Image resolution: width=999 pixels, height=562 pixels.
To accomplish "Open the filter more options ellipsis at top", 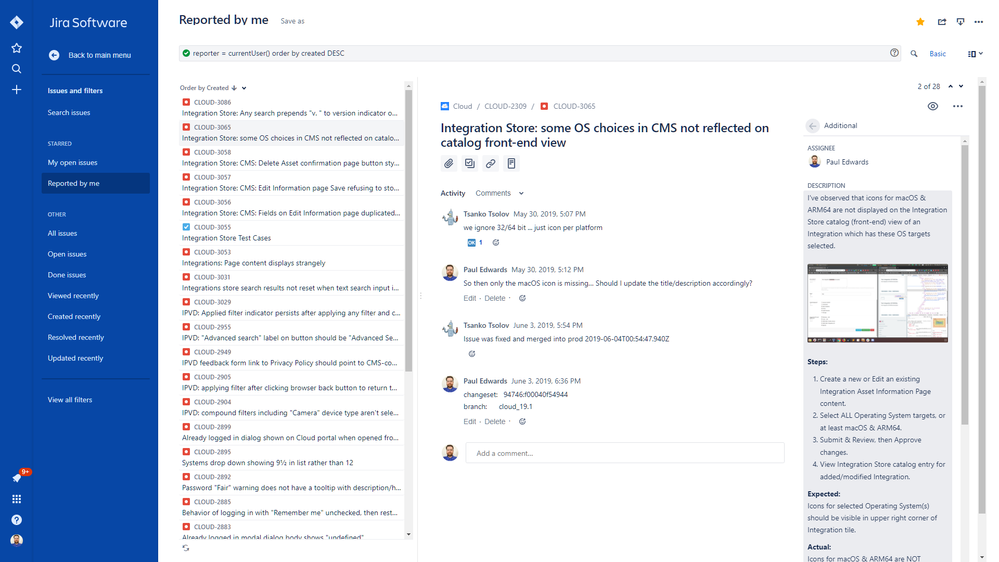I will (979, 22).
